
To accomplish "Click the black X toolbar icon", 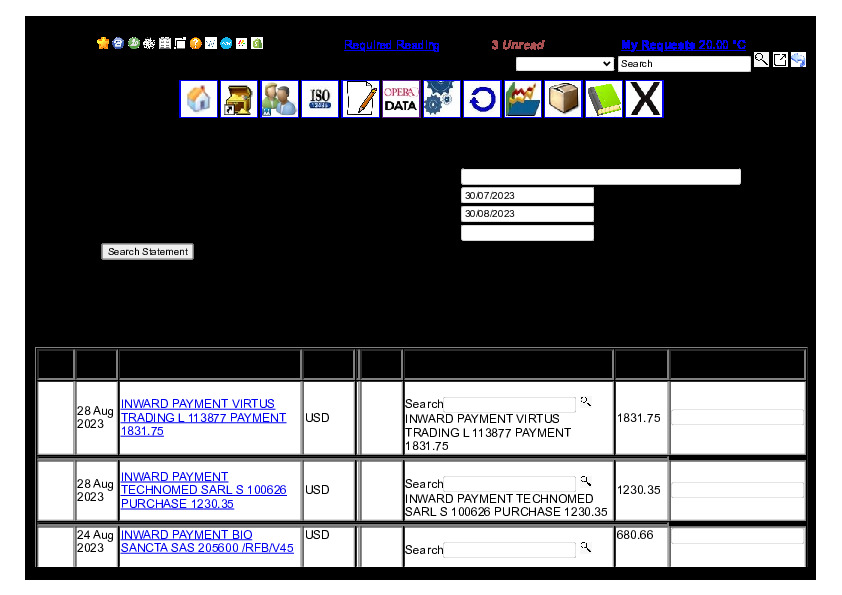I will (x=644, y=99).
